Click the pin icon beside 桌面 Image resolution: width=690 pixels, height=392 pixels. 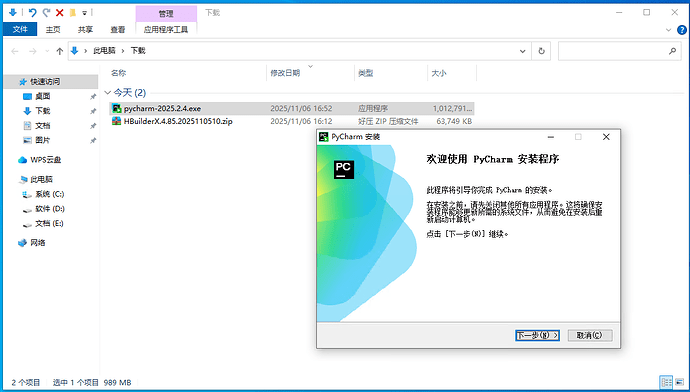click(x=93, y=96)
